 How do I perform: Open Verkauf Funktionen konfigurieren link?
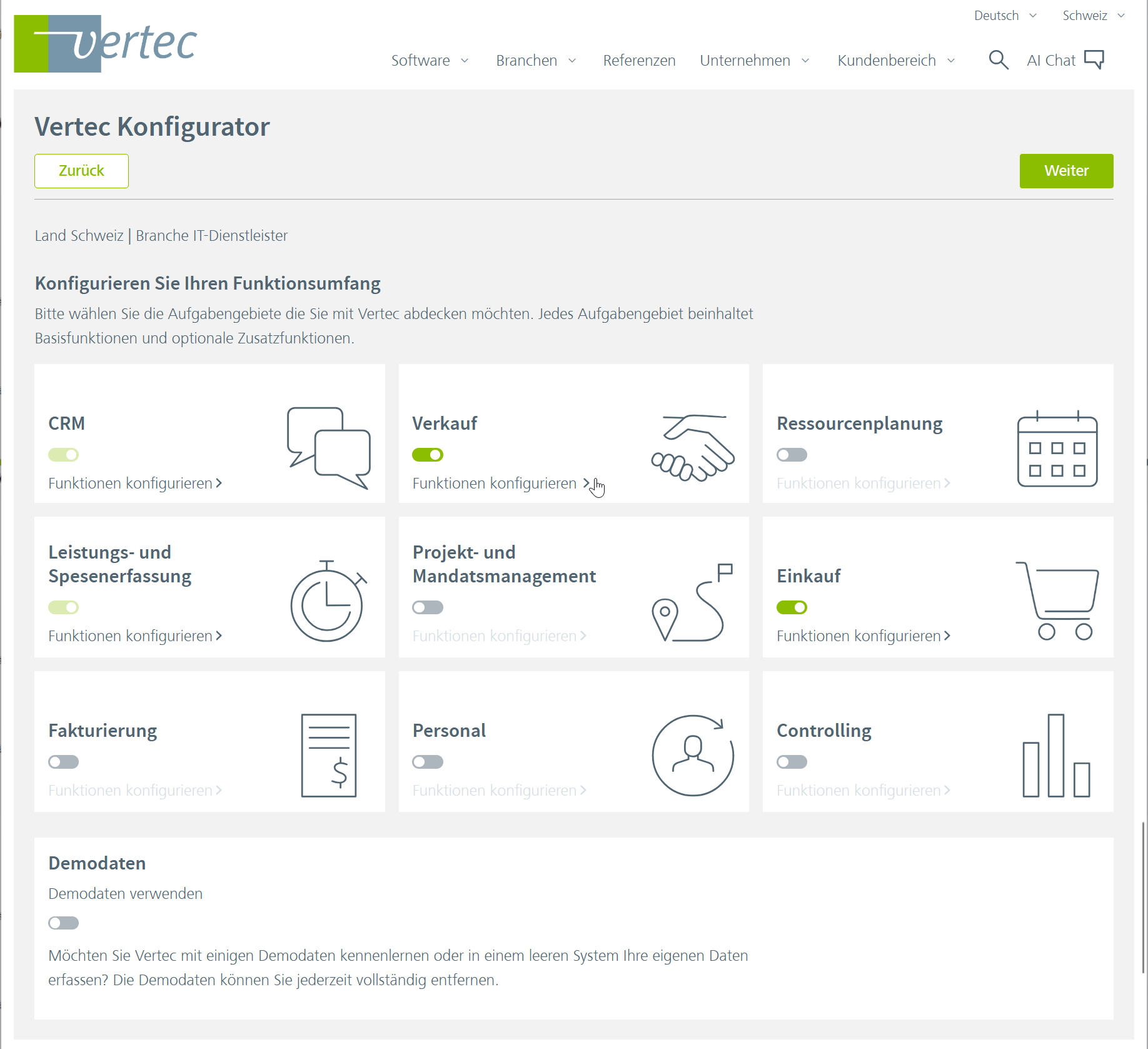[501, 484]
